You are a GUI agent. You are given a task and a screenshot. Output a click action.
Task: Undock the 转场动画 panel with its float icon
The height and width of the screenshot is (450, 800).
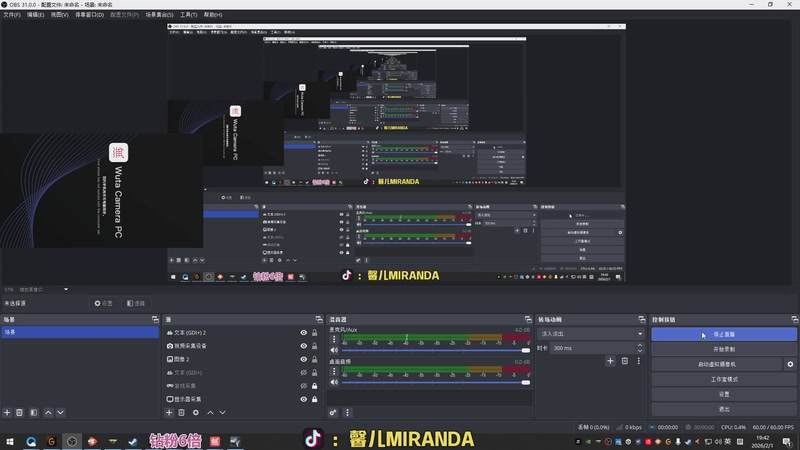click(642, 319)
